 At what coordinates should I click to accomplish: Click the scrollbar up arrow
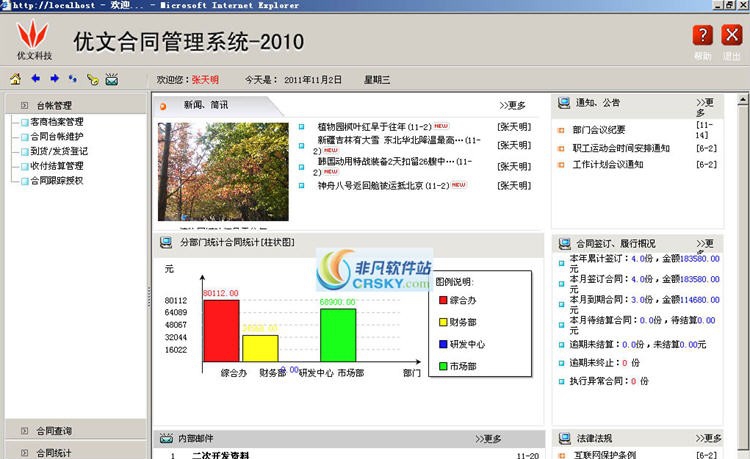tap(743, 100)
